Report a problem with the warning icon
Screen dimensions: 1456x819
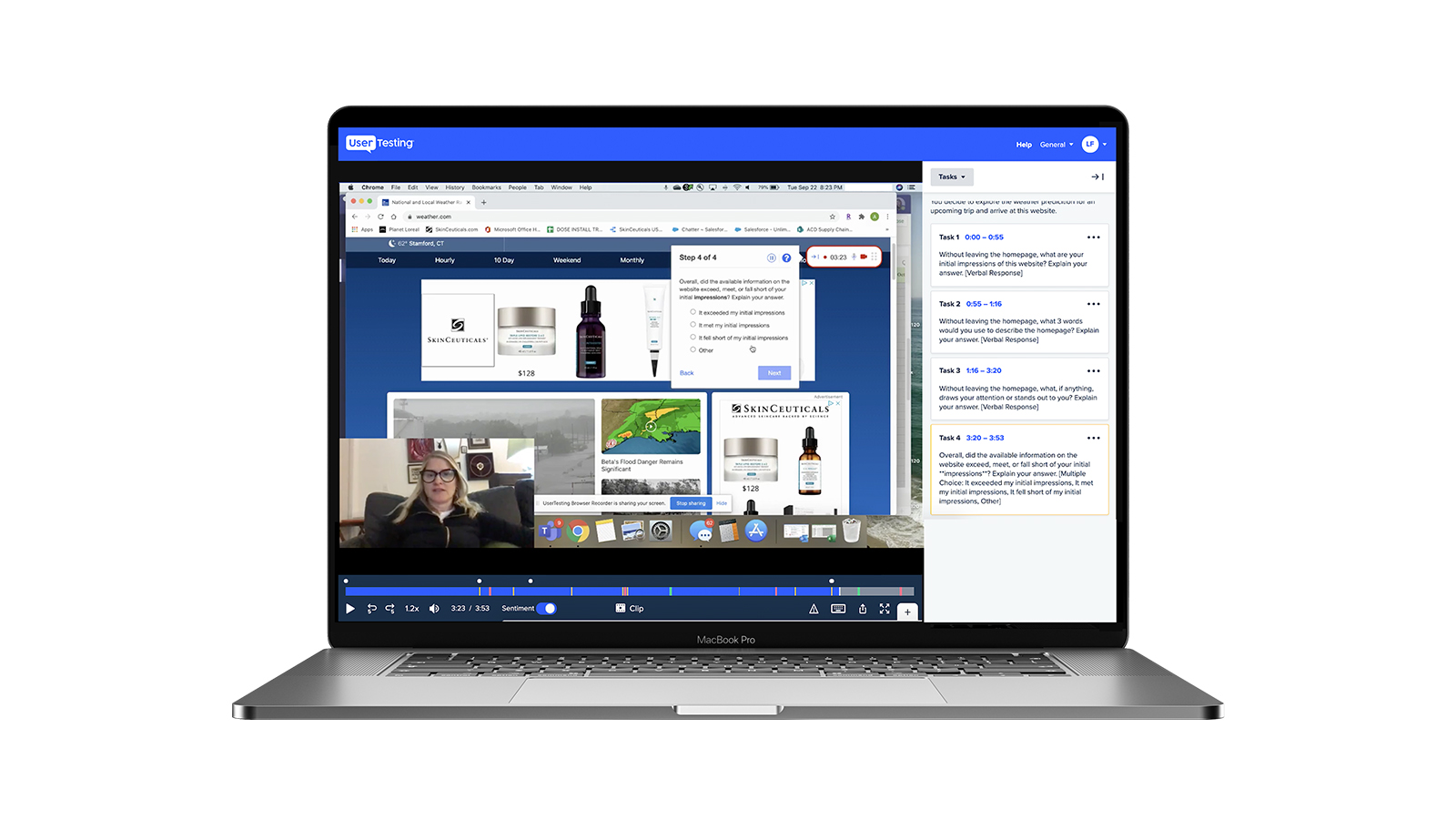pos(814,609)
